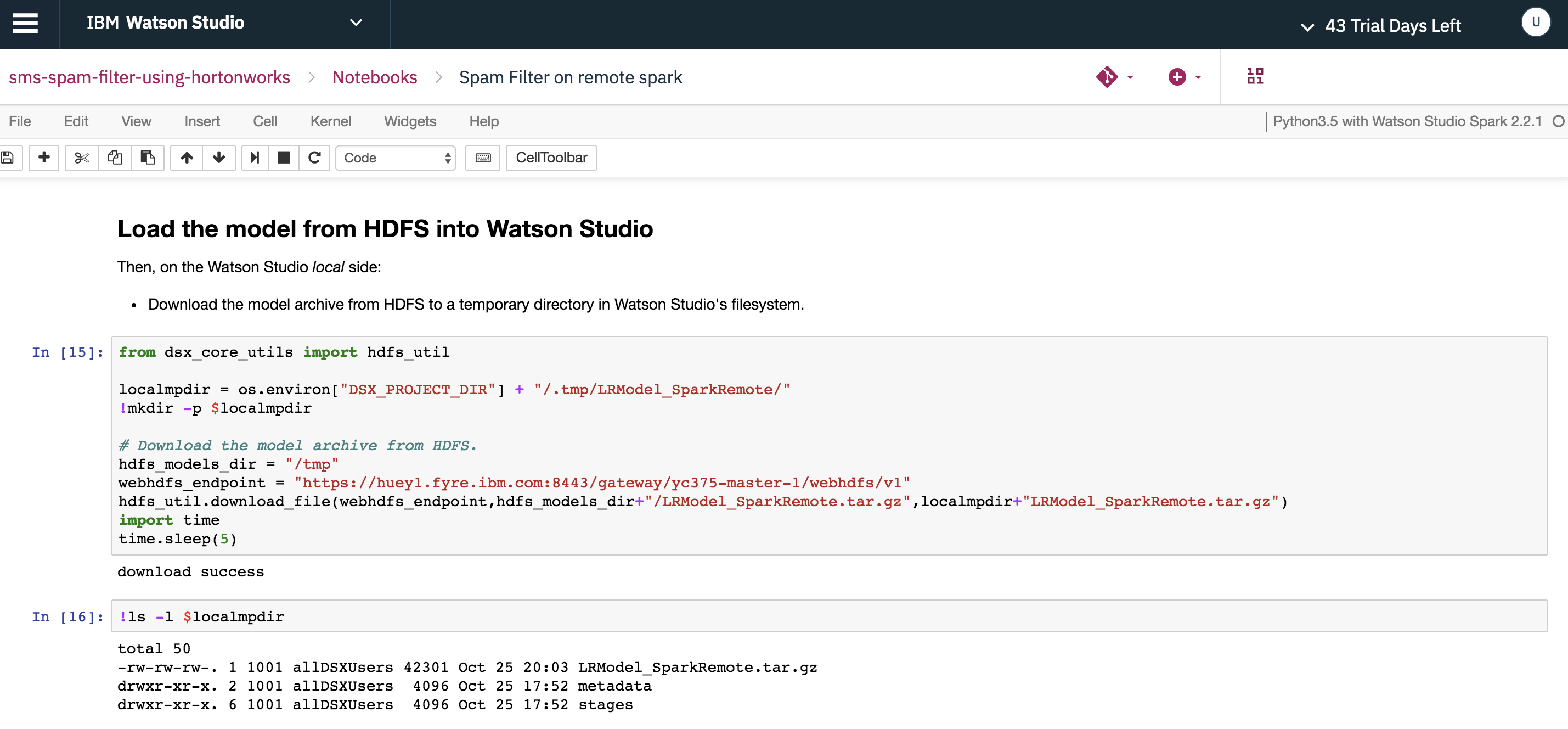
Task: Open the hamburger navigation menu
Action: tap(25, 23)
